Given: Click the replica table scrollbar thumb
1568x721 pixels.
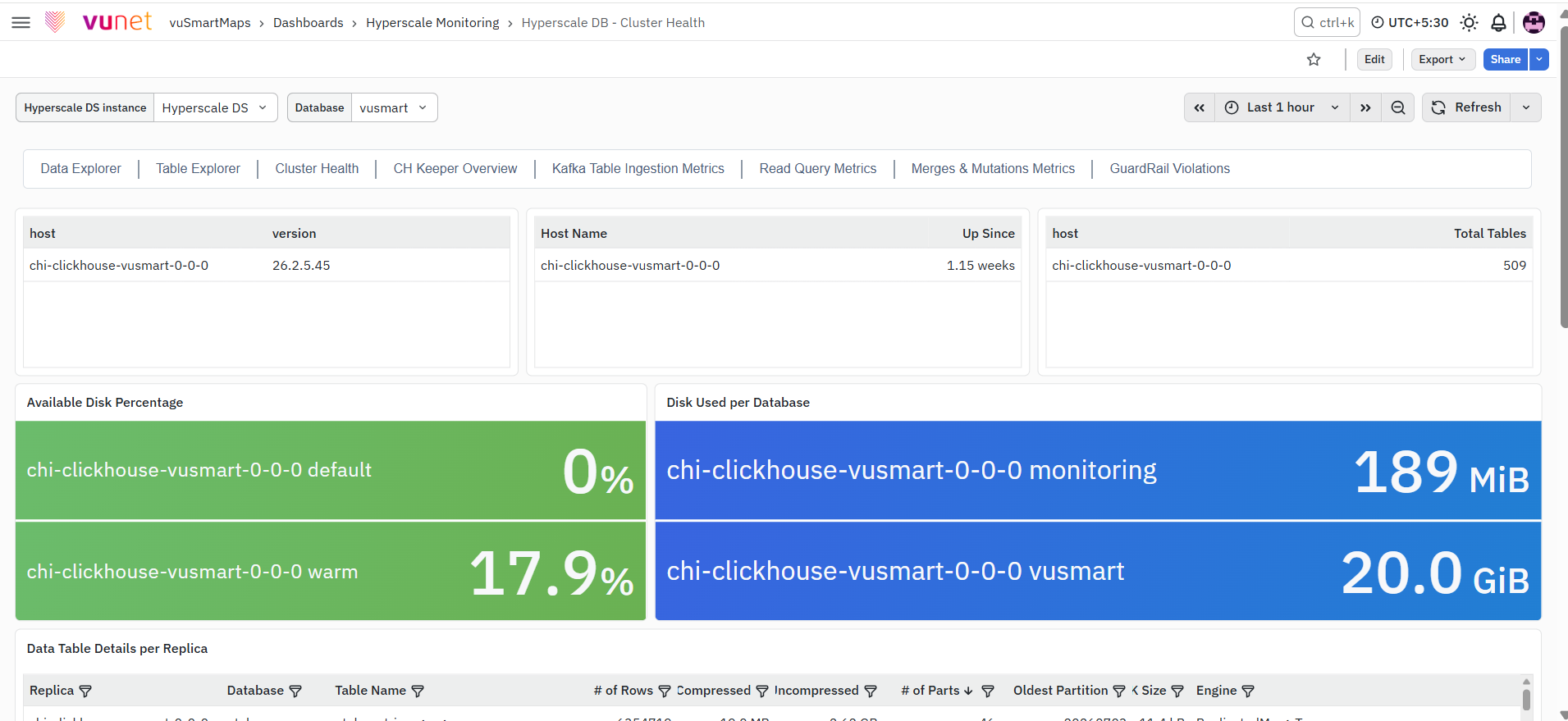Looking at the screenshot, I should 1526,700.
